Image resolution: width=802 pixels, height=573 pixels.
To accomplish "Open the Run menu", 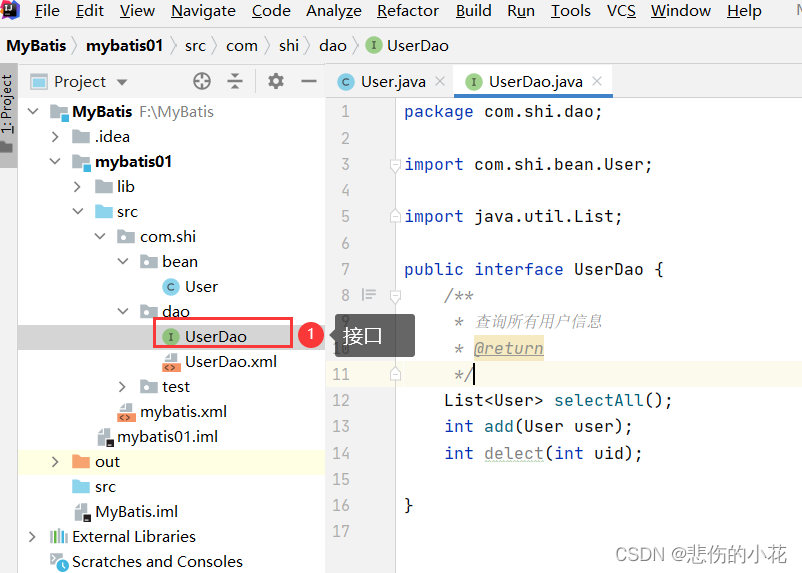I will [521, 11].
